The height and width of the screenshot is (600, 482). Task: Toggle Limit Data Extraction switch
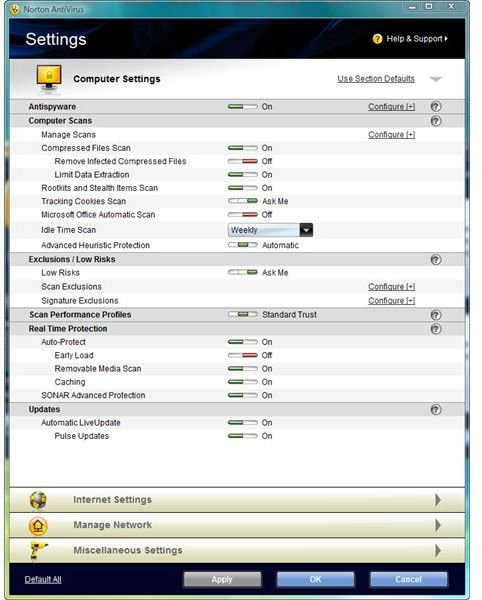(x=243, y=175)
